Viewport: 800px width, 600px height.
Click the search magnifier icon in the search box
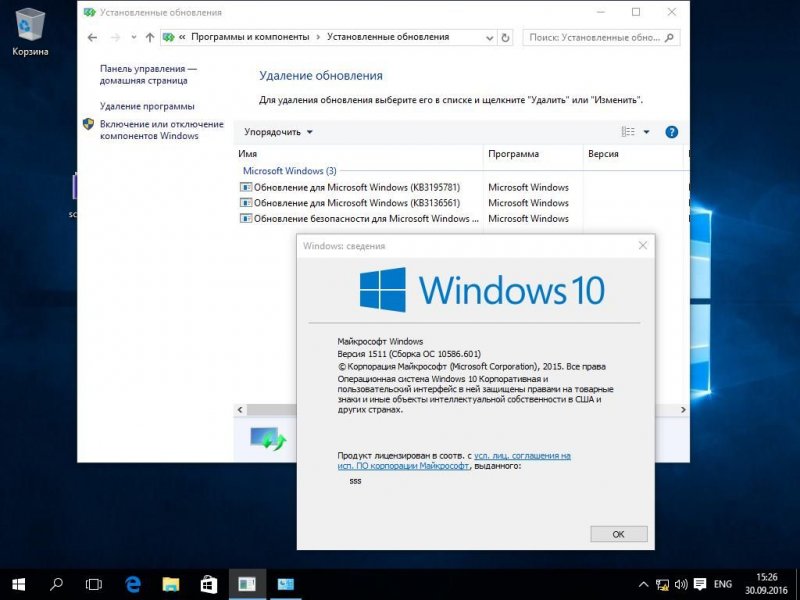[x=670, y=37]
